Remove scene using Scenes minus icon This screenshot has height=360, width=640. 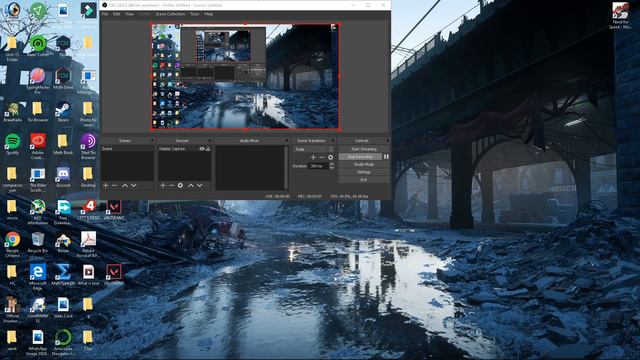114,185
